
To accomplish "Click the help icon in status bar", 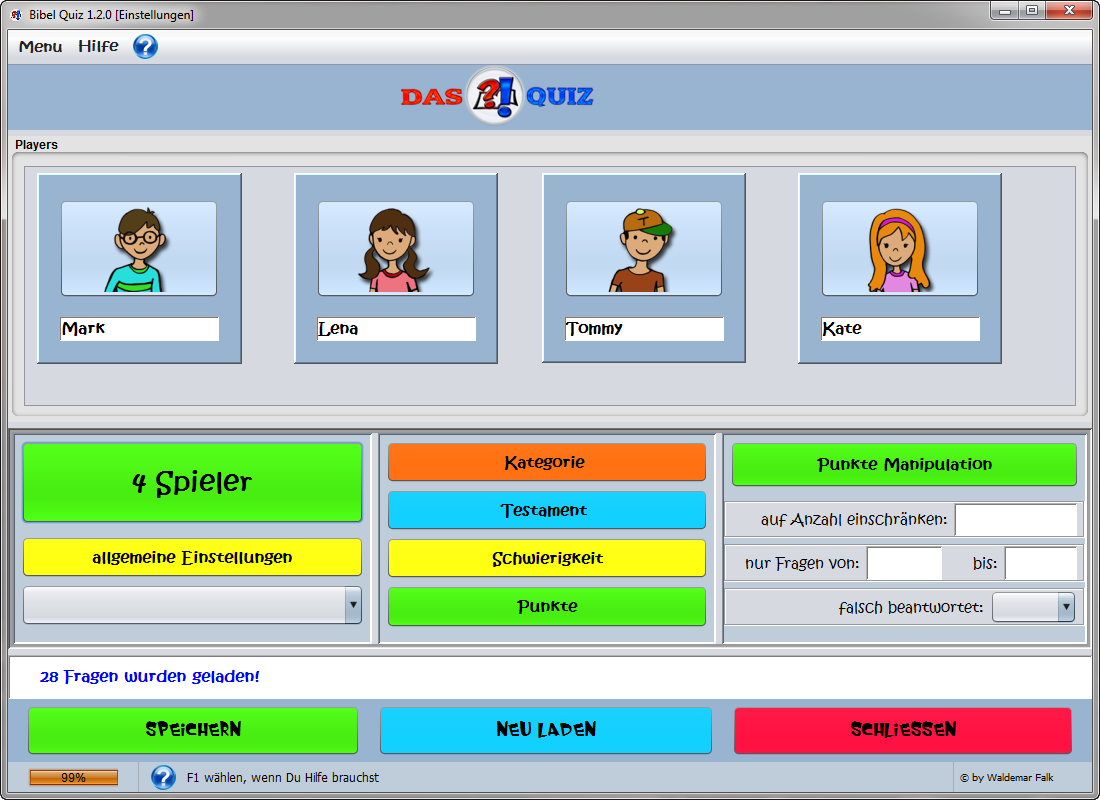I will 163,777.
